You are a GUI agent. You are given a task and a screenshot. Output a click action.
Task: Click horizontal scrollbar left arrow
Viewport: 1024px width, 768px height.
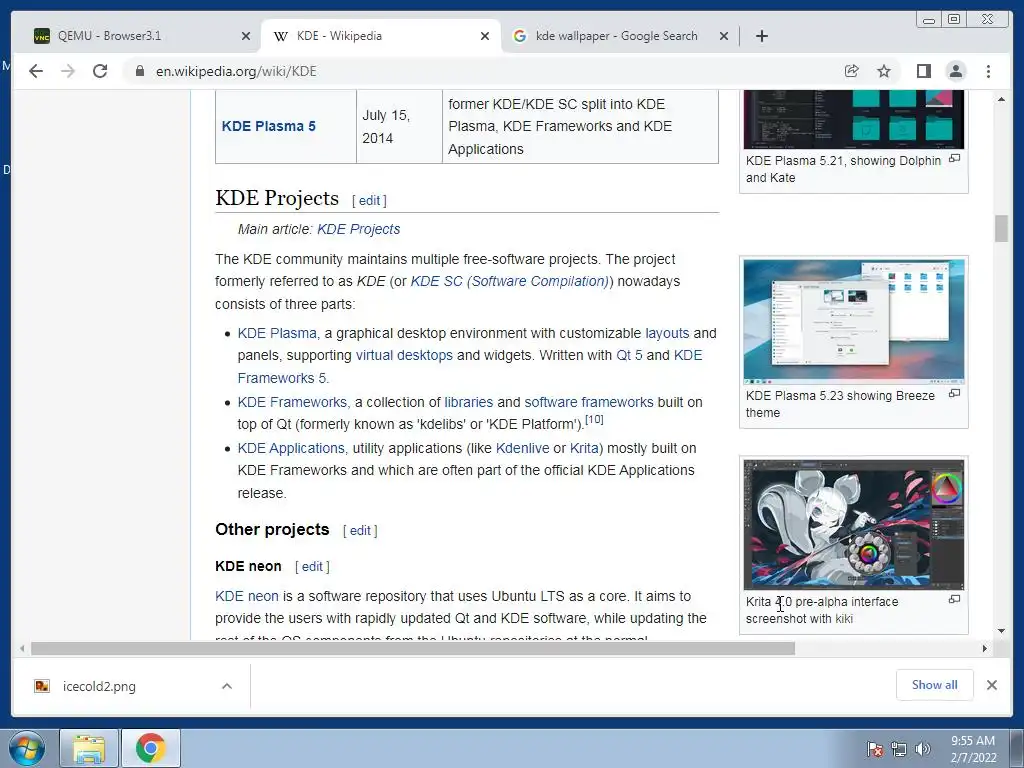coord(22,648)
